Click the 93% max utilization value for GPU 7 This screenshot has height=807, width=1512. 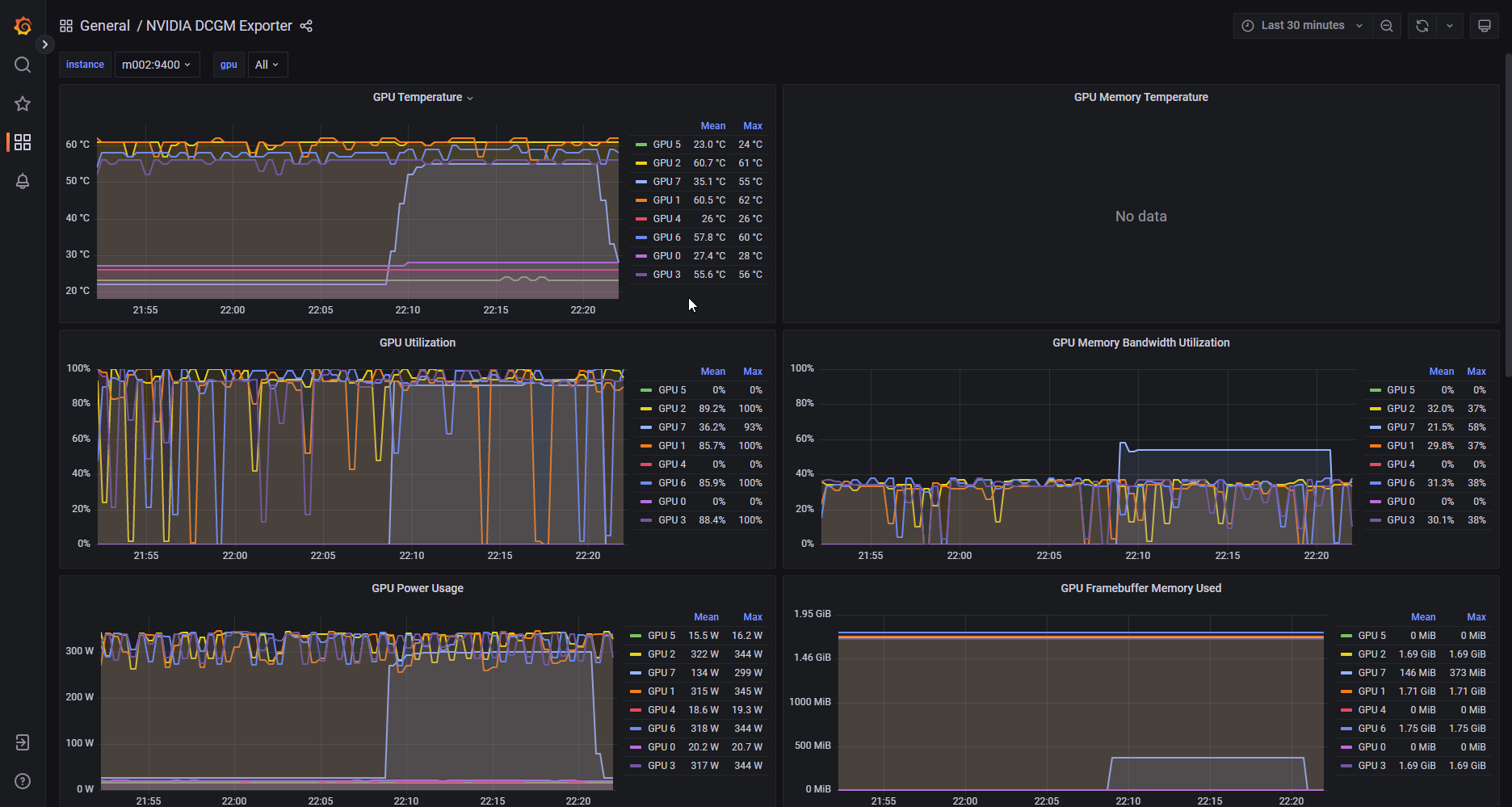pos(753,427)
